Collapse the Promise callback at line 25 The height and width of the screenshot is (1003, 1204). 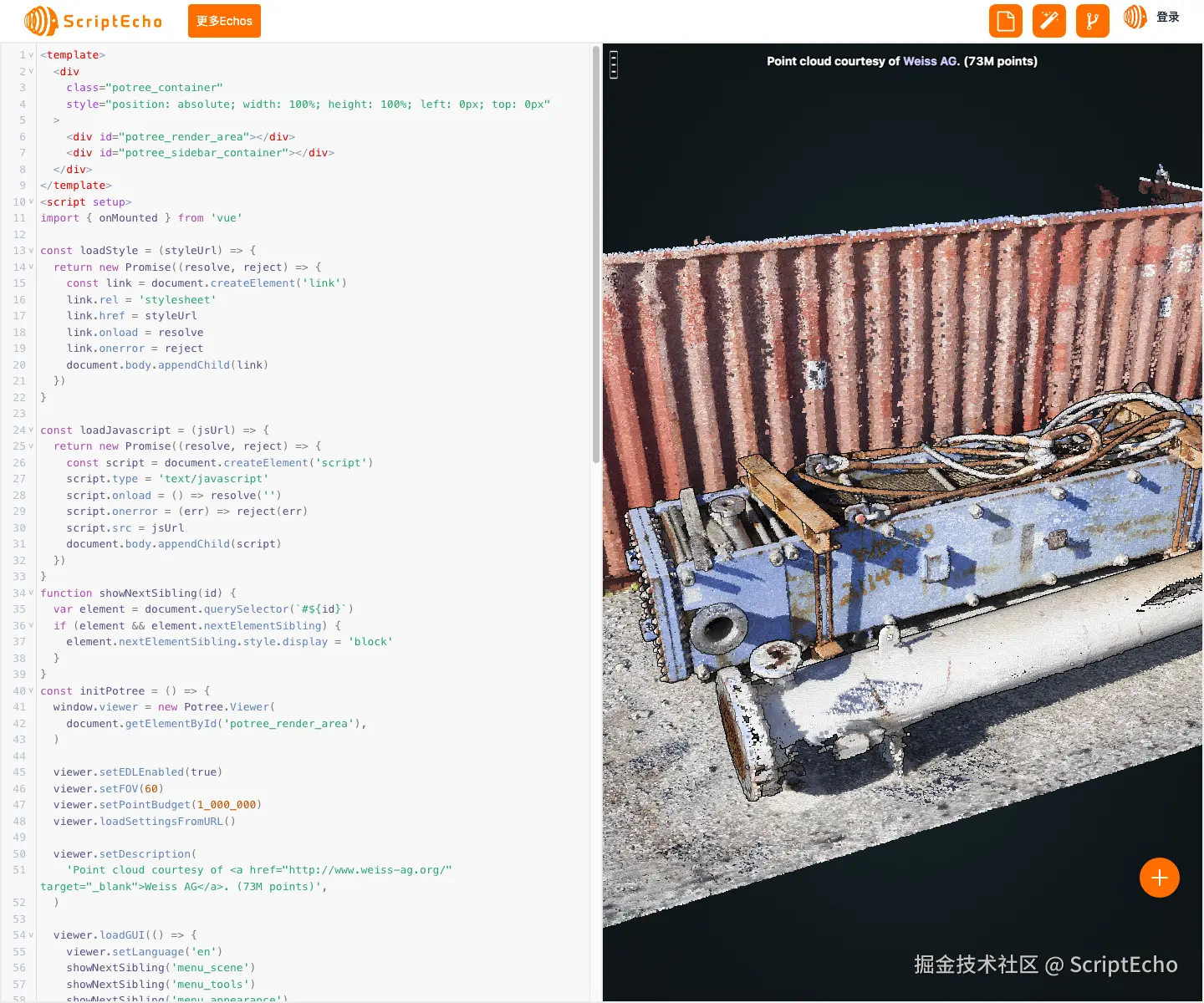tap(32, 446)
